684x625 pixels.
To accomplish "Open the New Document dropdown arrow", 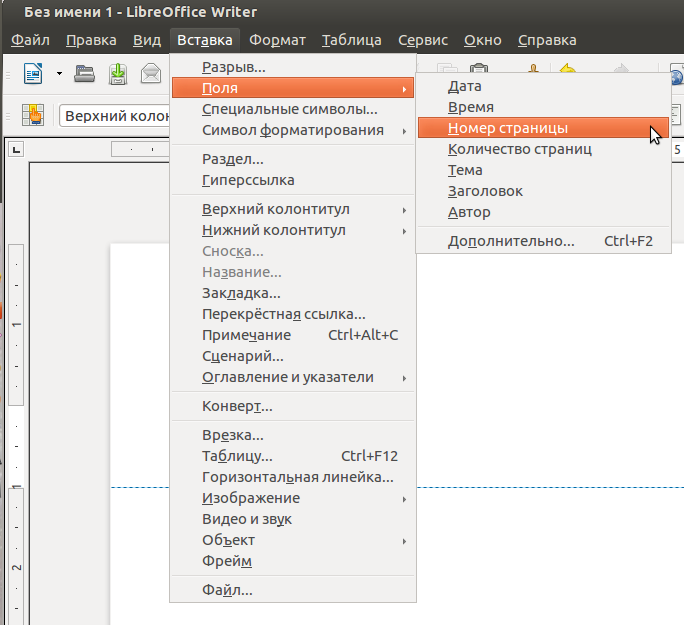I will pos(59,73).
